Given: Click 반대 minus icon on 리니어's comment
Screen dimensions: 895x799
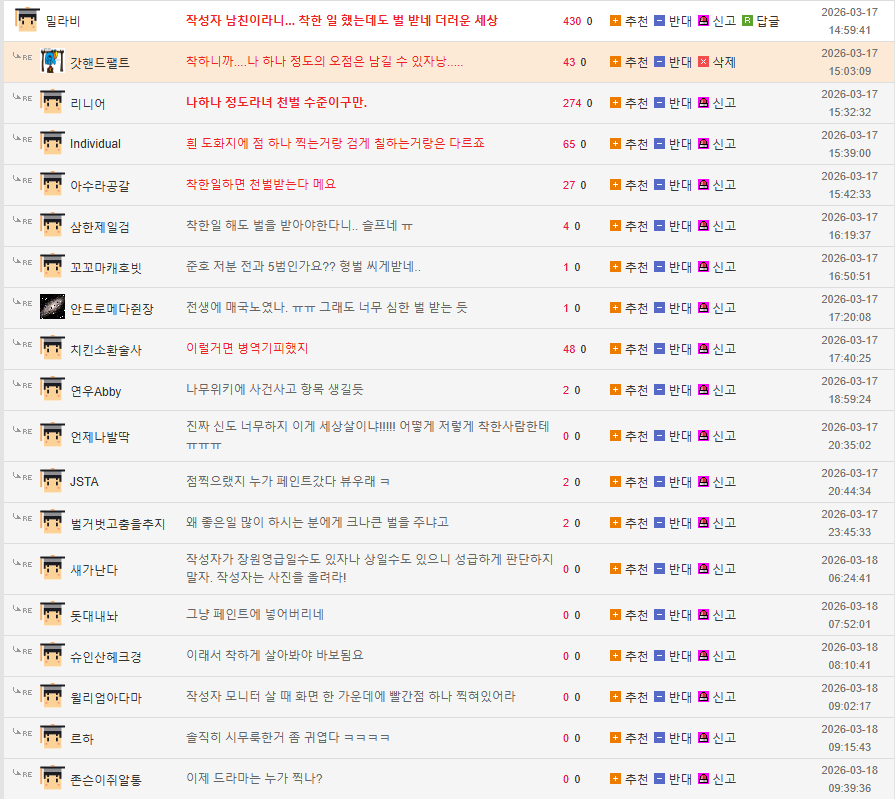Looking at the screenshot, I should [659, 103].
